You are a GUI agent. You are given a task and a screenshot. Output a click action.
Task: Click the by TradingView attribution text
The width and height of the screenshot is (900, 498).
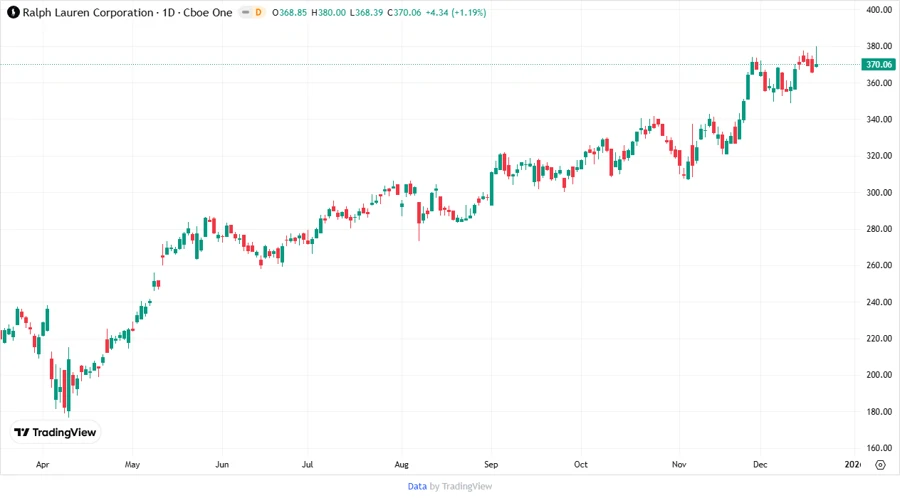pos(461,486)
